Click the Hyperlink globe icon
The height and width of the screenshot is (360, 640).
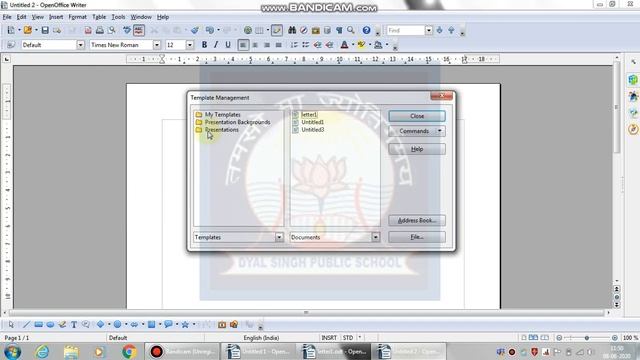pos(247,30)
